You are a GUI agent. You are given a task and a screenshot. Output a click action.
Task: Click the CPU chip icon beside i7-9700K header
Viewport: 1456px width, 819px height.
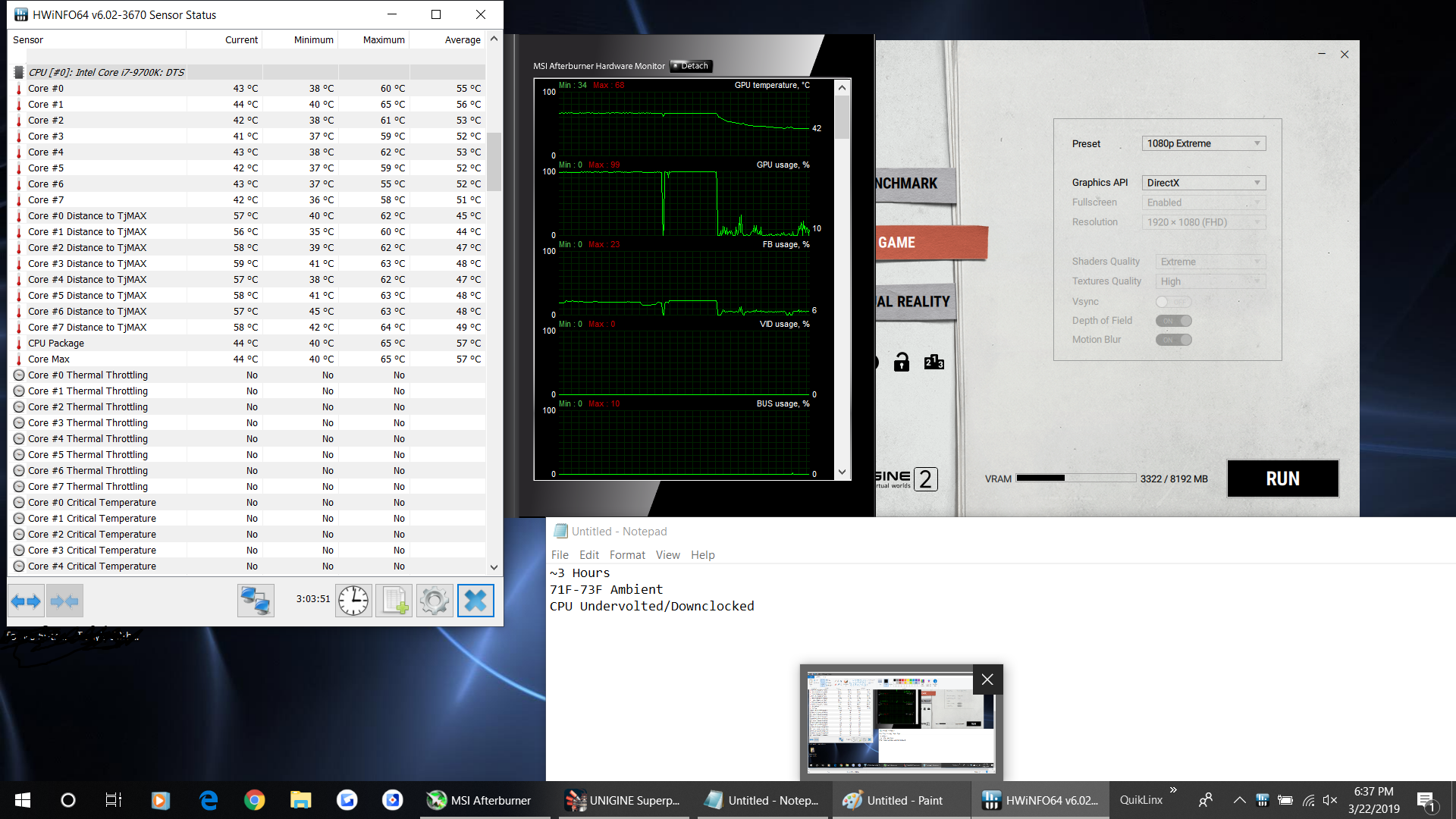point(19,72)
